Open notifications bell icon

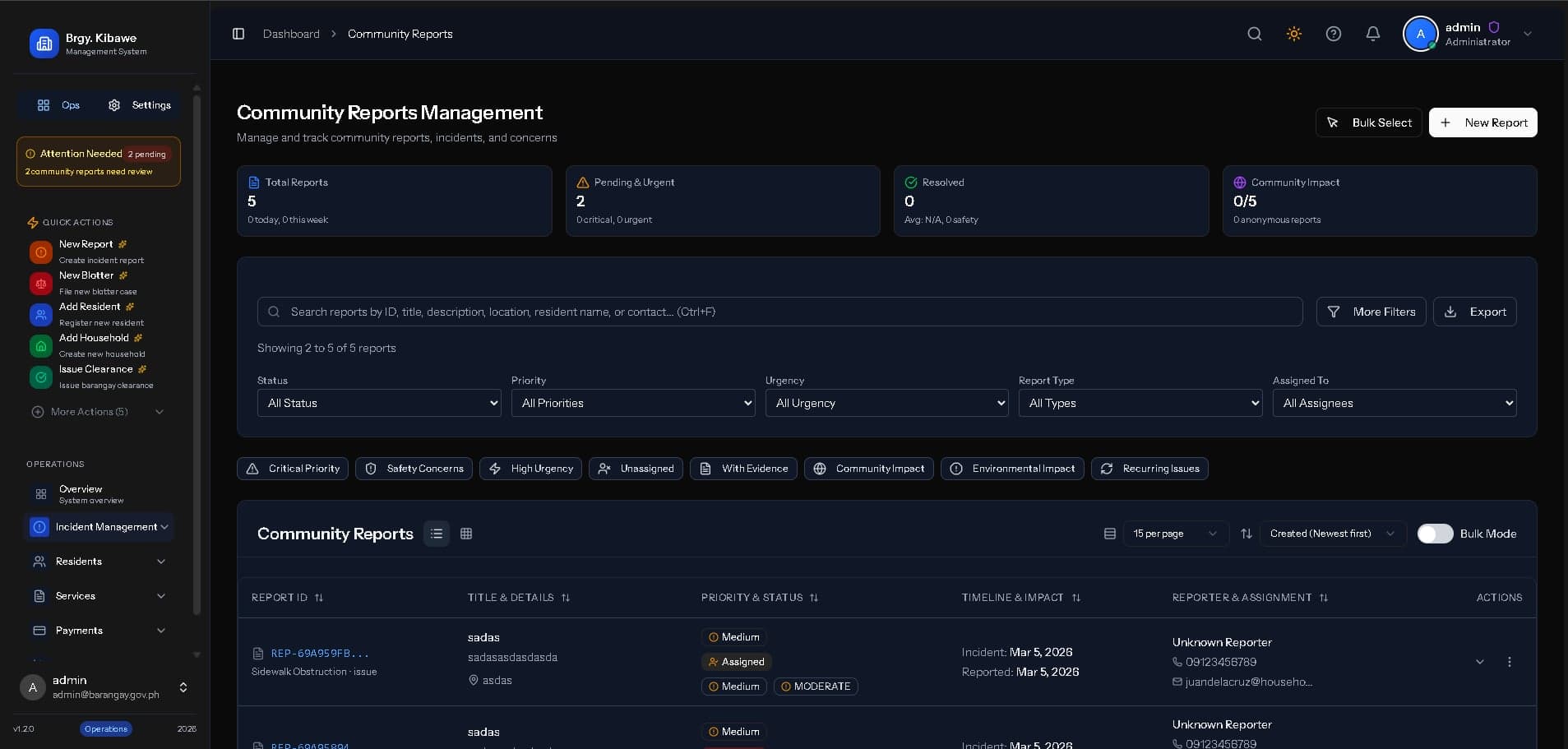(1372, 34)
